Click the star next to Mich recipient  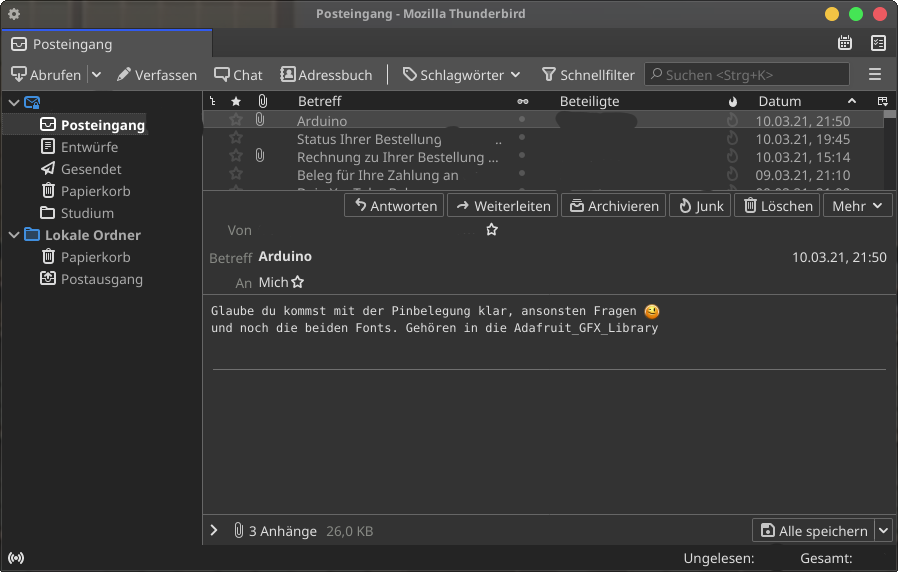(x=297, y=282)
